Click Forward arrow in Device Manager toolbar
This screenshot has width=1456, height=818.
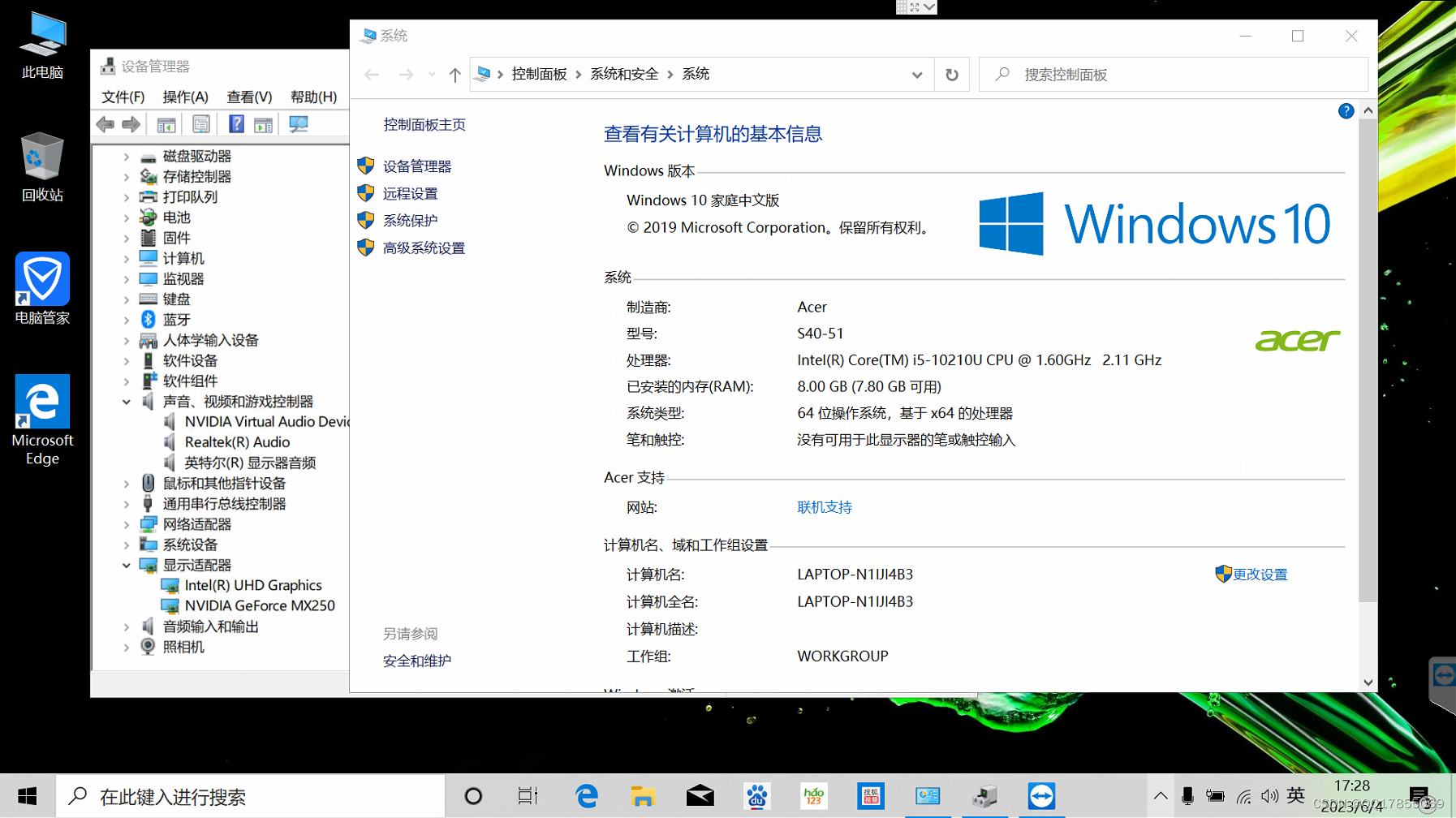pos(131,124)
